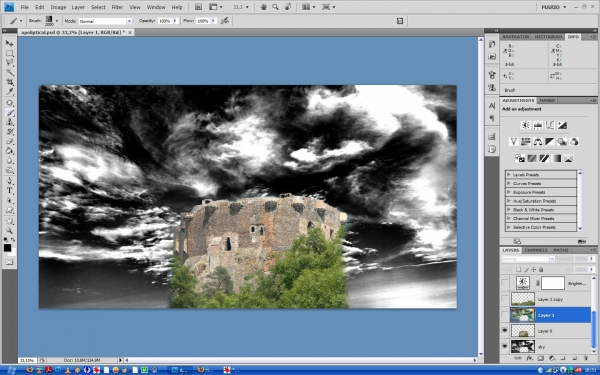The width and height of the screenshot is (600, 375).
Task: Open the brush Mode dropdown
Action: tap(105, 21)
